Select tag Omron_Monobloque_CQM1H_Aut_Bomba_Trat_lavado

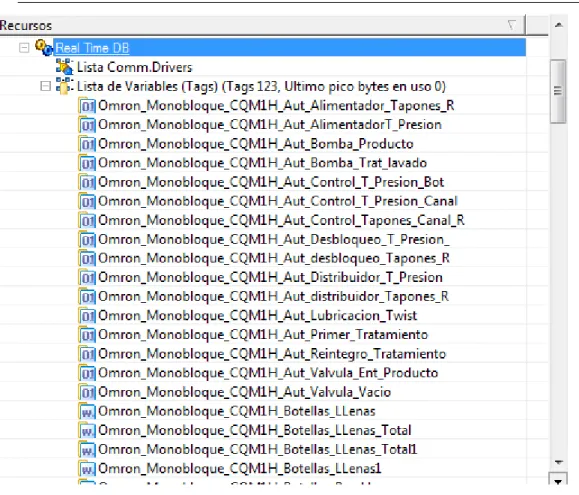[263, 163]
